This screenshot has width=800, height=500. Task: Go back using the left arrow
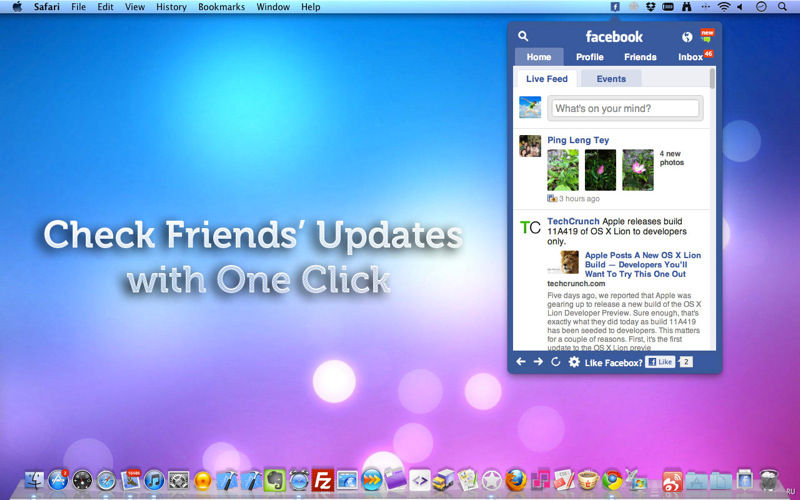click(x=521, y=361)
